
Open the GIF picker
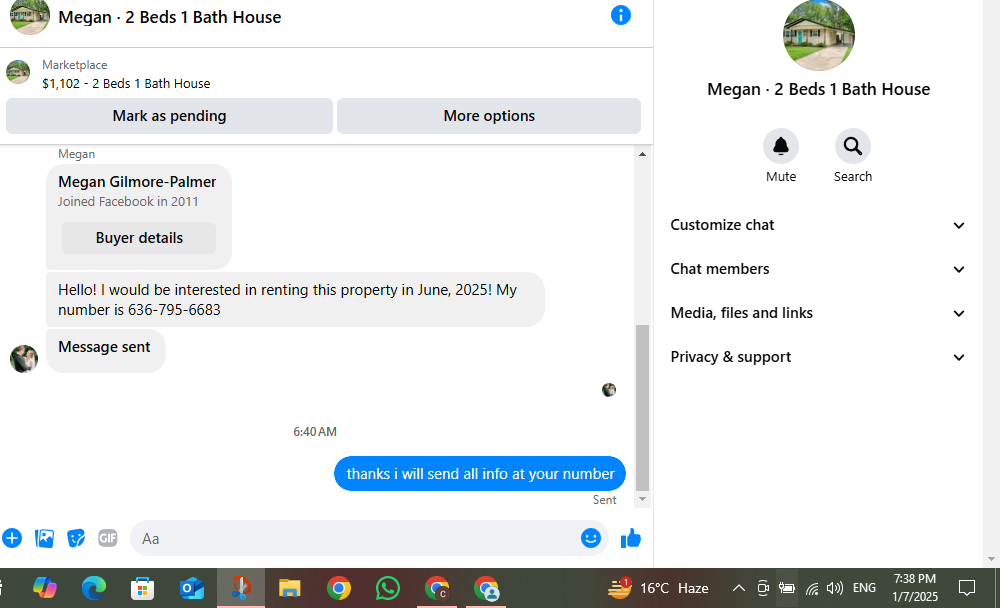tap(108, 538)
